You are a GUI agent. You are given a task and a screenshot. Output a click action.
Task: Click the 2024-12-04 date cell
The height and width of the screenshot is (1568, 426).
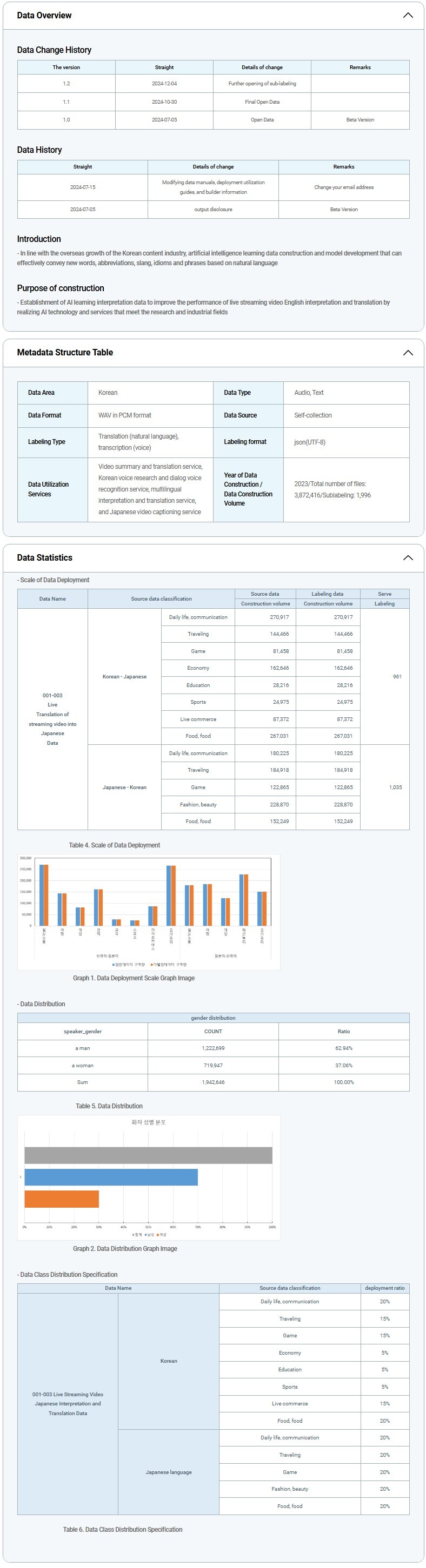click(164, 83)
